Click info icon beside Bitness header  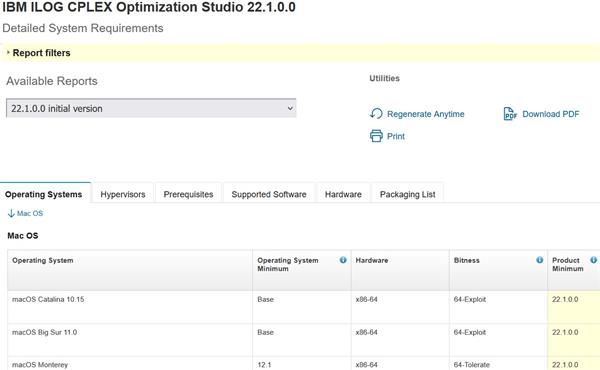[x=540, y=260]
